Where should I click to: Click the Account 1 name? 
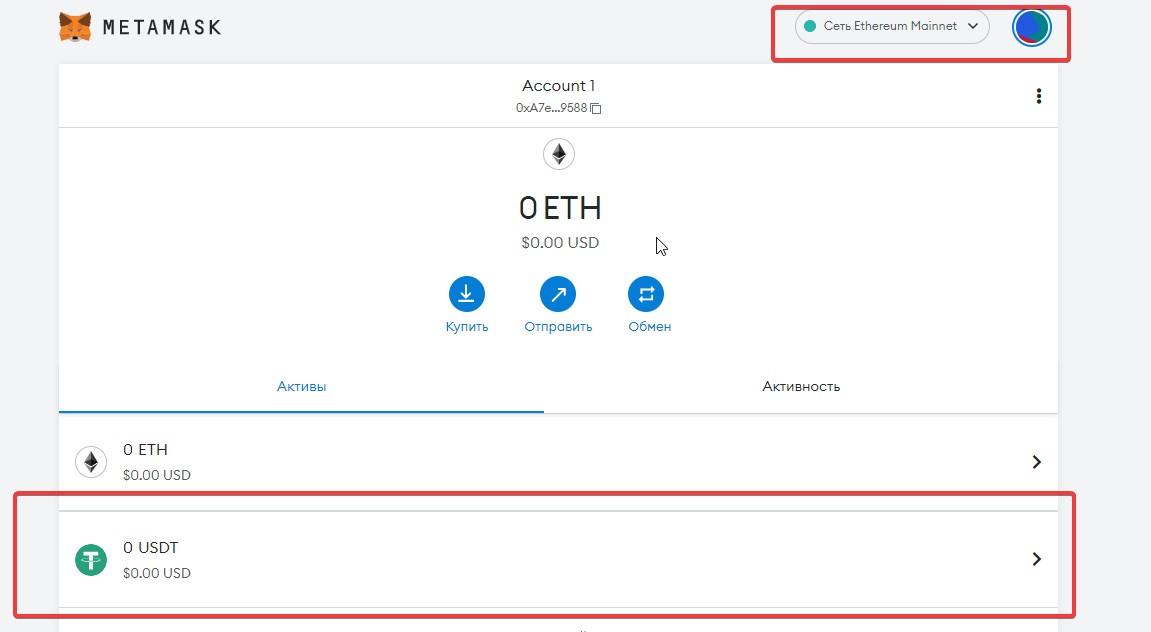558,85
